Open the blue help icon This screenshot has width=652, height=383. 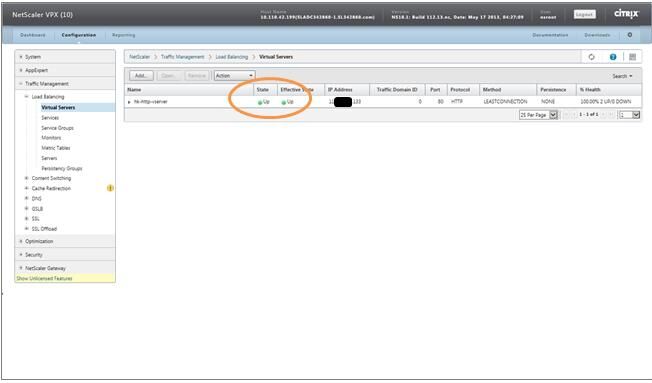click(x=613, y=57)
